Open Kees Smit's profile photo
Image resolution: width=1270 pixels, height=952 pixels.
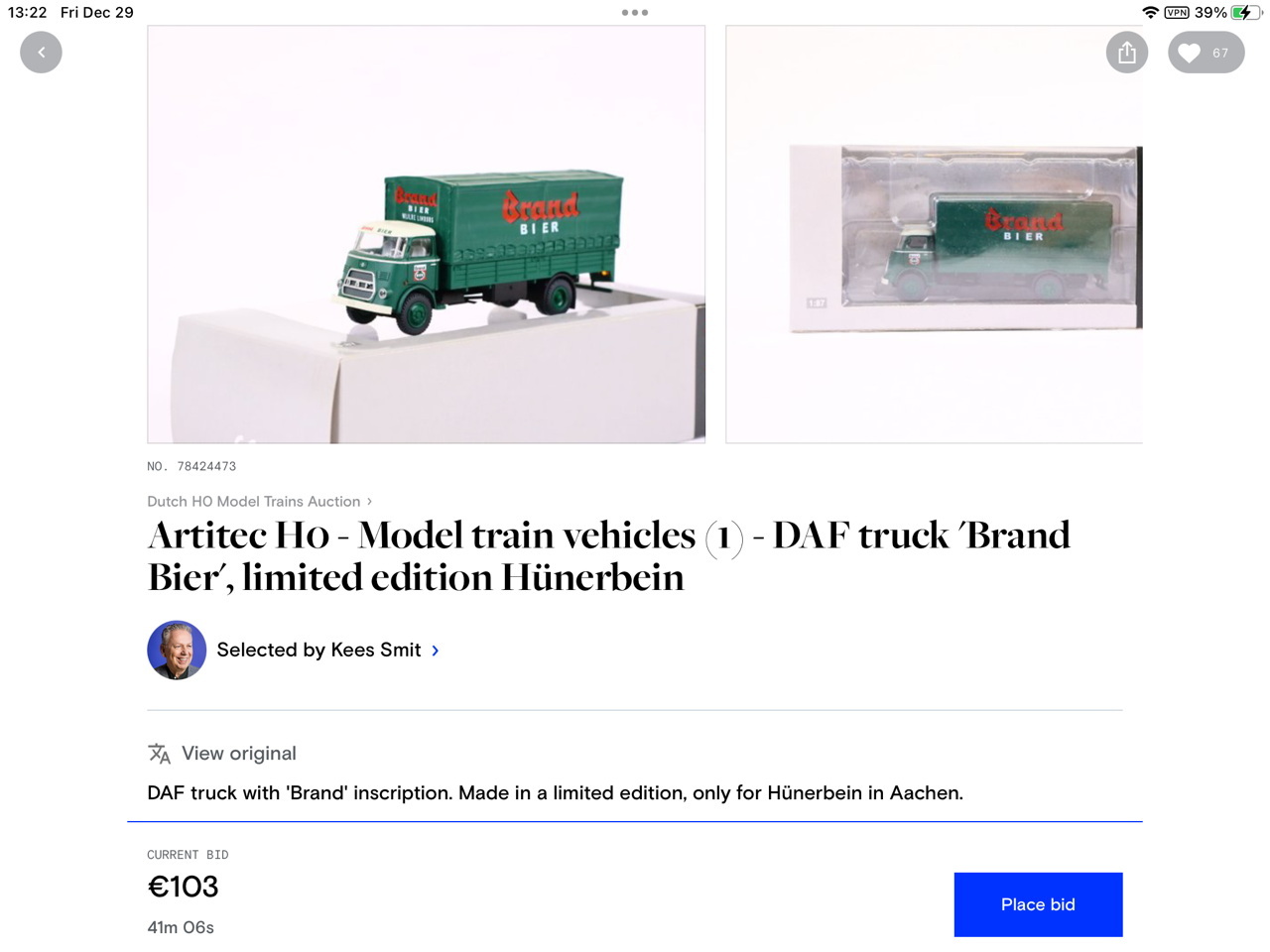[x=177, y=651]
